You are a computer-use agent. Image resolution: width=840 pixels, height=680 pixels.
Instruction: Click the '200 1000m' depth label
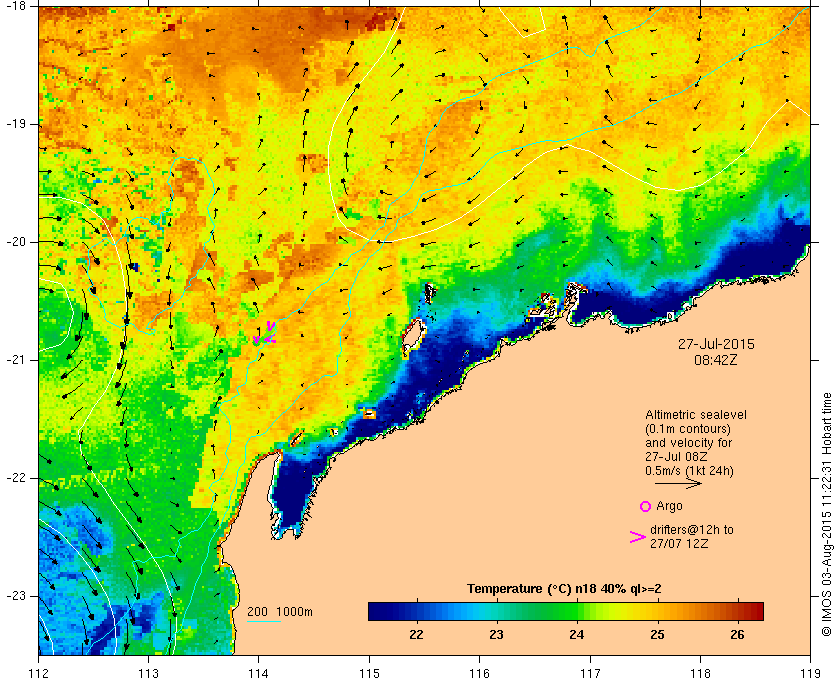(280, 612)
